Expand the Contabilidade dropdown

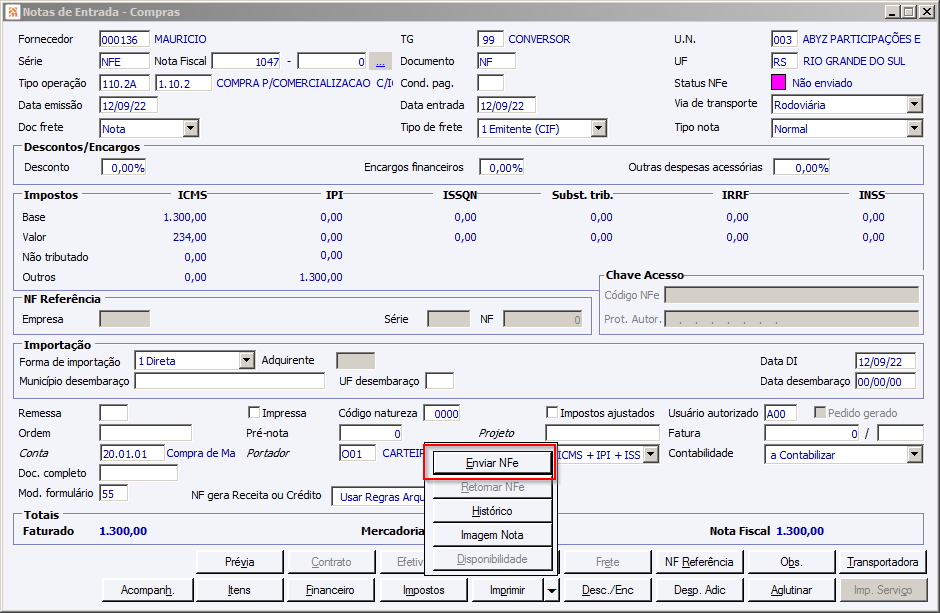(914, 454)
